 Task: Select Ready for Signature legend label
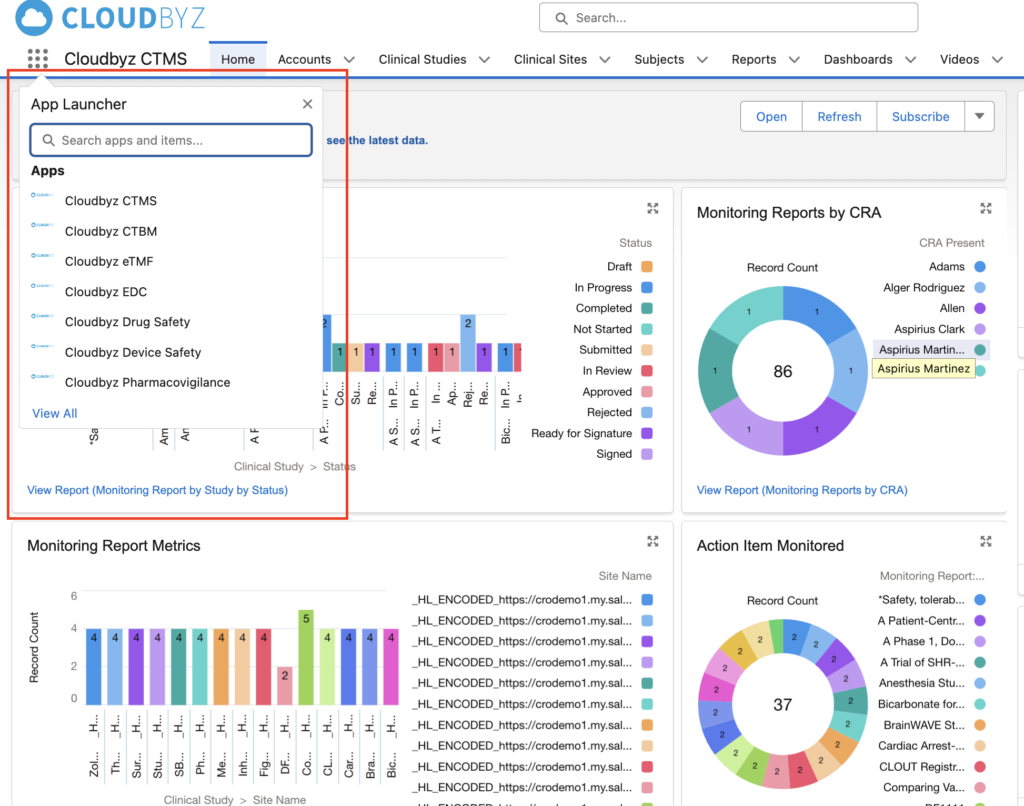(581, 433)
